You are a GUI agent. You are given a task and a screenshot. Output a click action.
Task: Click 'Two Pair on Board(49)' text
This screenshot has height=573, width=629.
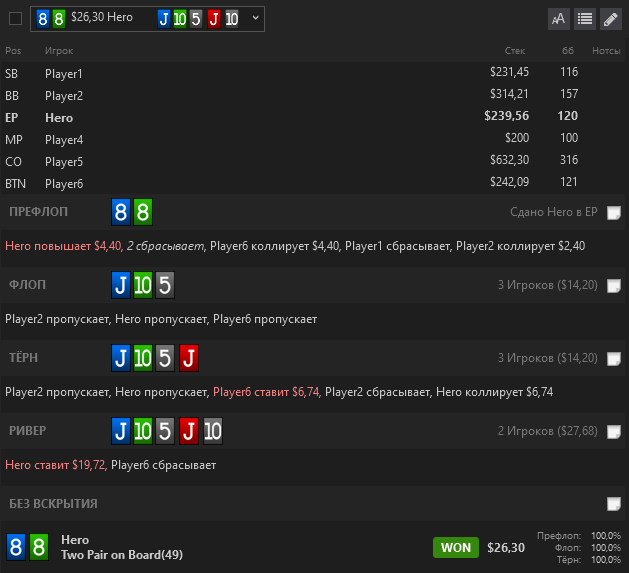tap(122, 555)
